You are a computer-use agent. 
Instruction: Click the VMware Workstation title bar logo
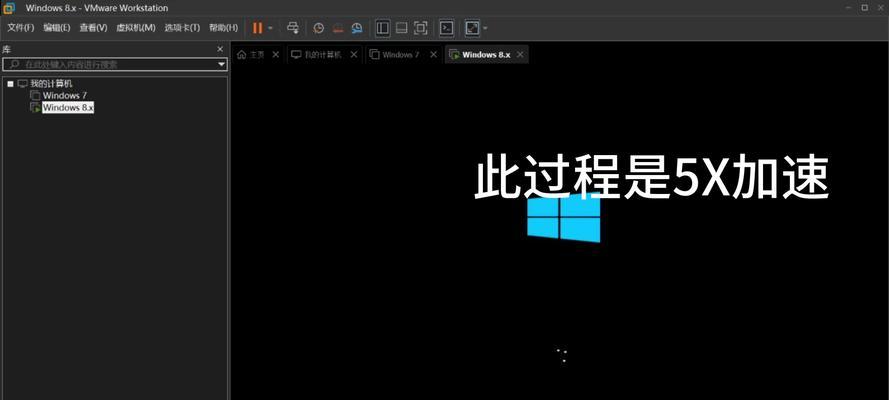(x=9, y=8)
